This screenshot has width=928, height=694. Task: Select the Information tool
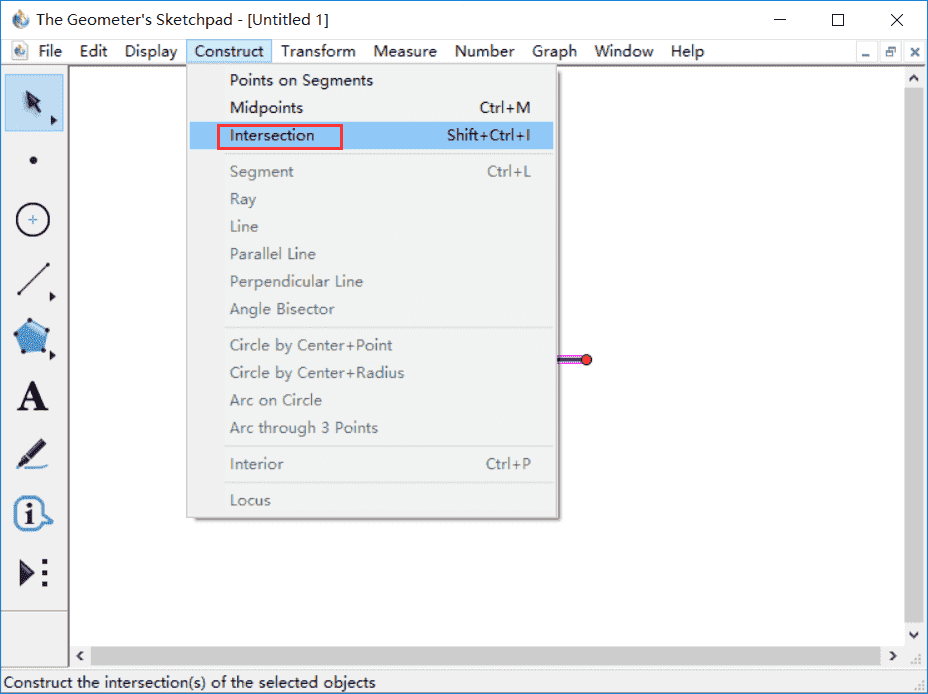(x=32, y=513)
